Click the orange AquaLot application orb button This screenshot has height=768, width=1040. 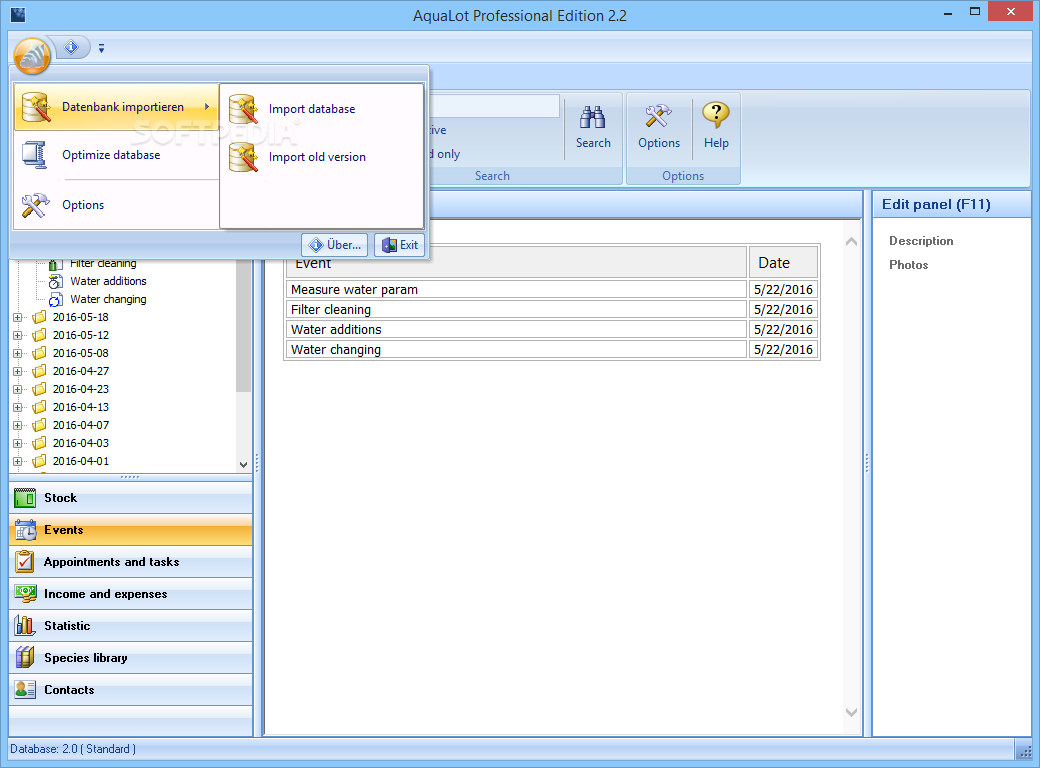[32, 55]
